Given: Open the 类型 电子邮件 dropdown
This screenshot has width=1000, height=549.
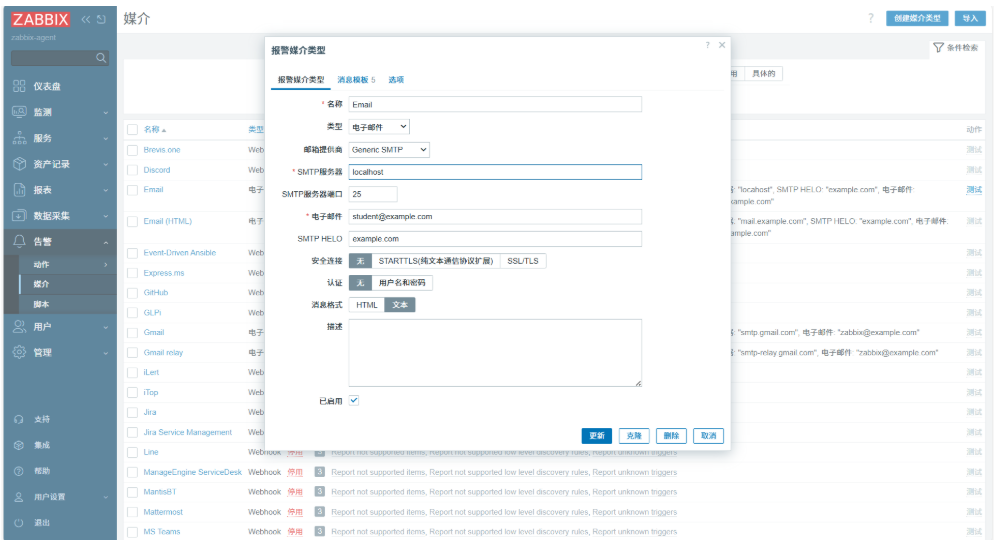Looking at the screenshot, I should click(379, 127).
